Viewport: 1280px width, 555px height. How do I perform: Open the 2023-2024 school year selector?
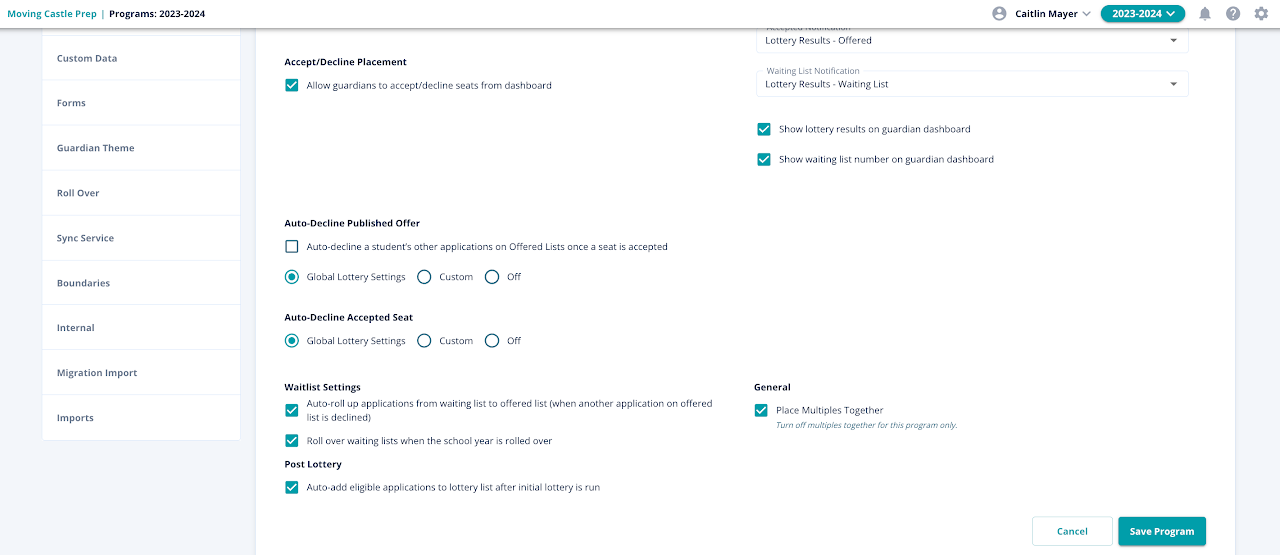[x=1143, y=14]
